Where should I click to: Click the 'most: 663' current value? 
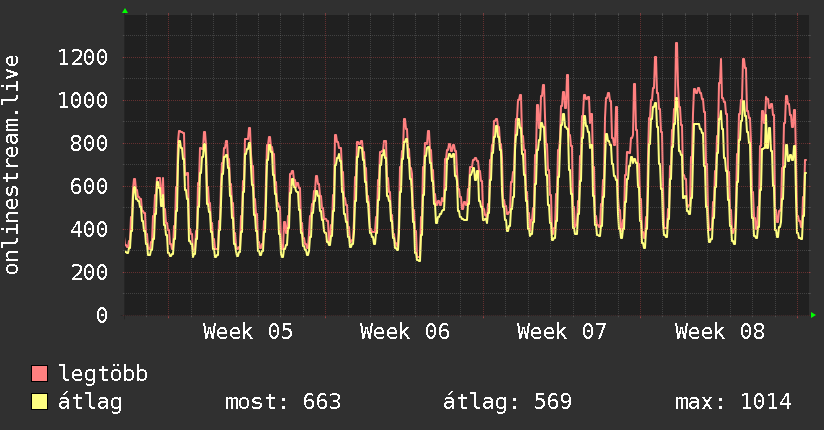point(283,402)
